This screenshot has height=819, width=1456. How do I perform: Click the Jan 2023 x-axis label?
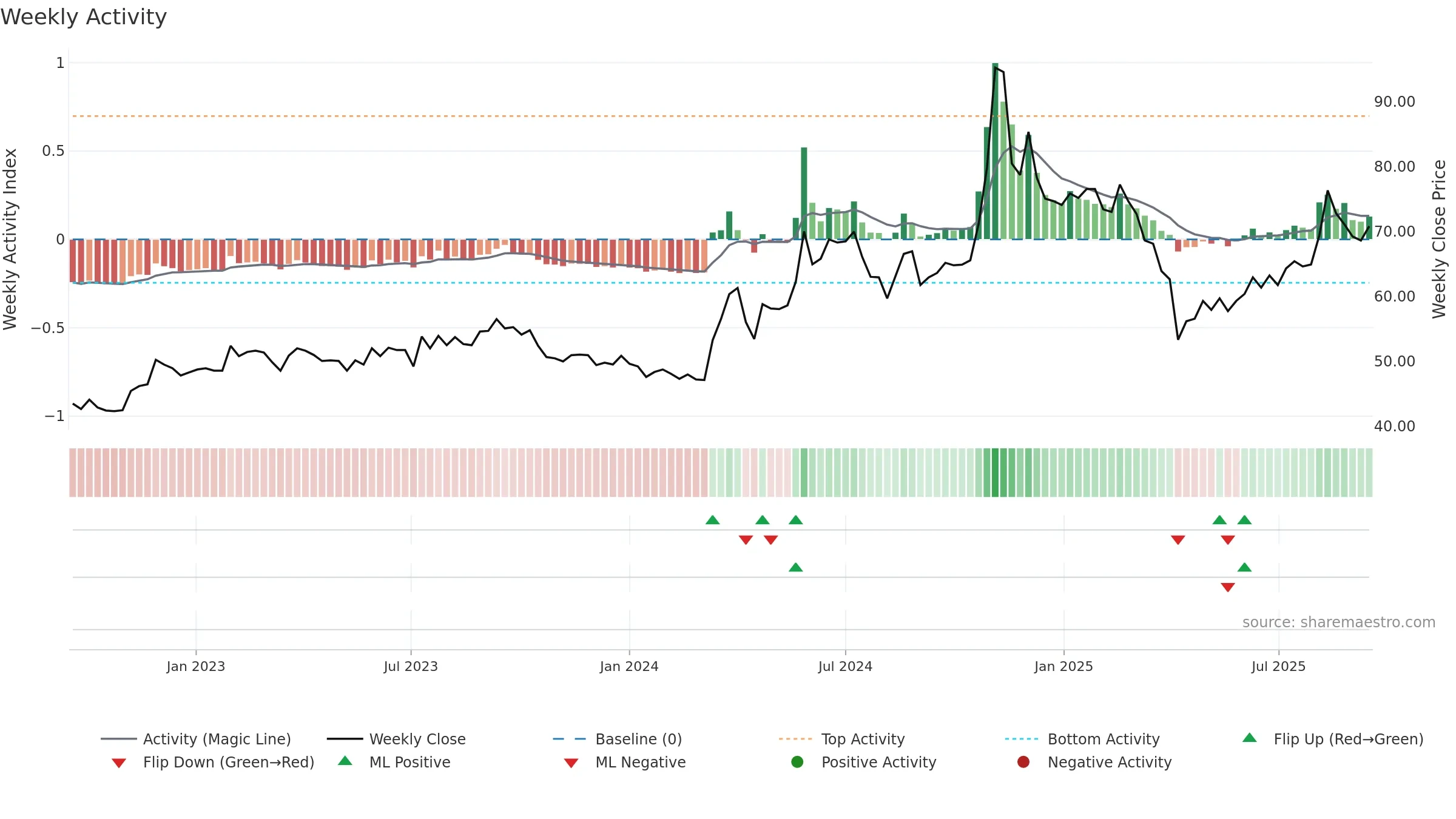(x=196, y=667)
